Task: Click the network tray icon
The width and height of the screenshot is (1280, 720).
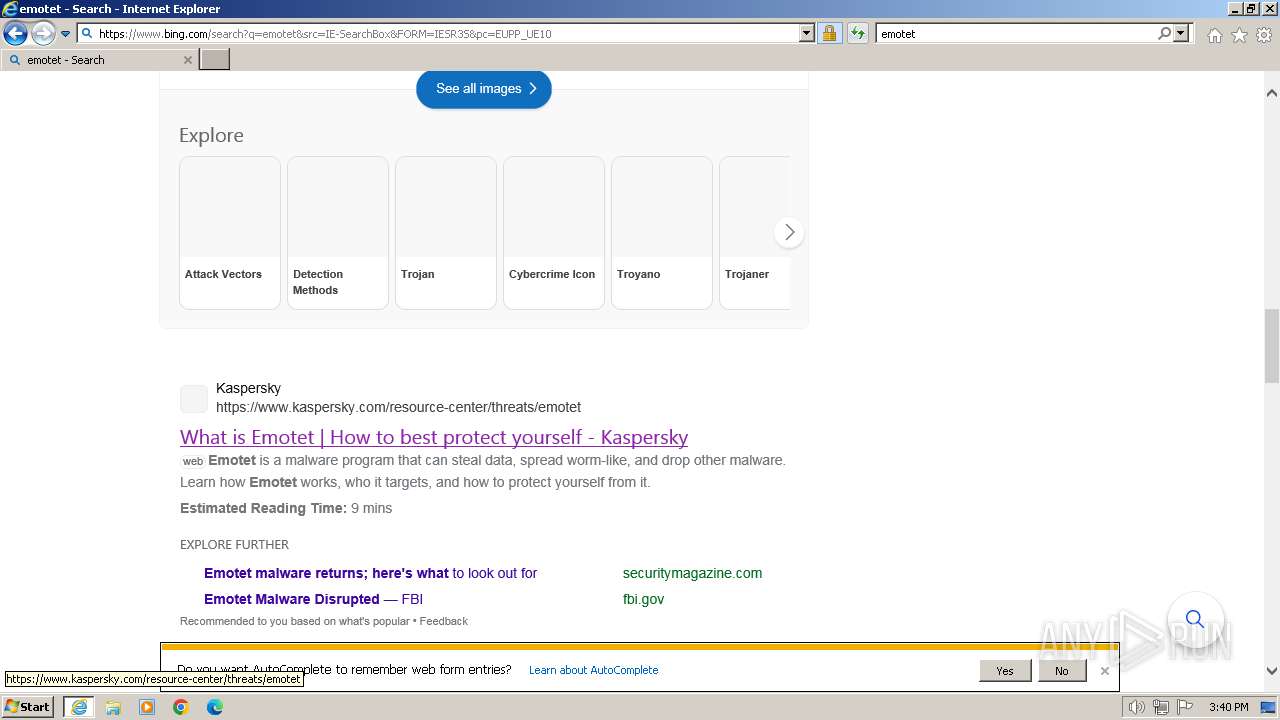Action: (1160, 707)
